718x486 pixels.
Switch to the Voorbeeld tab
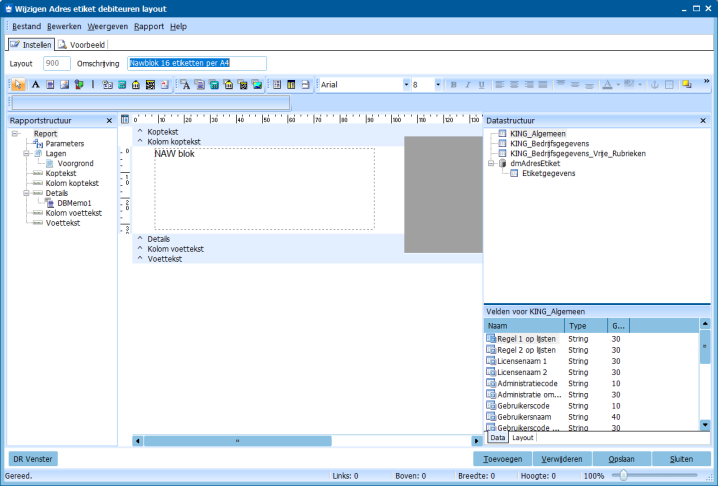(81, 44)
